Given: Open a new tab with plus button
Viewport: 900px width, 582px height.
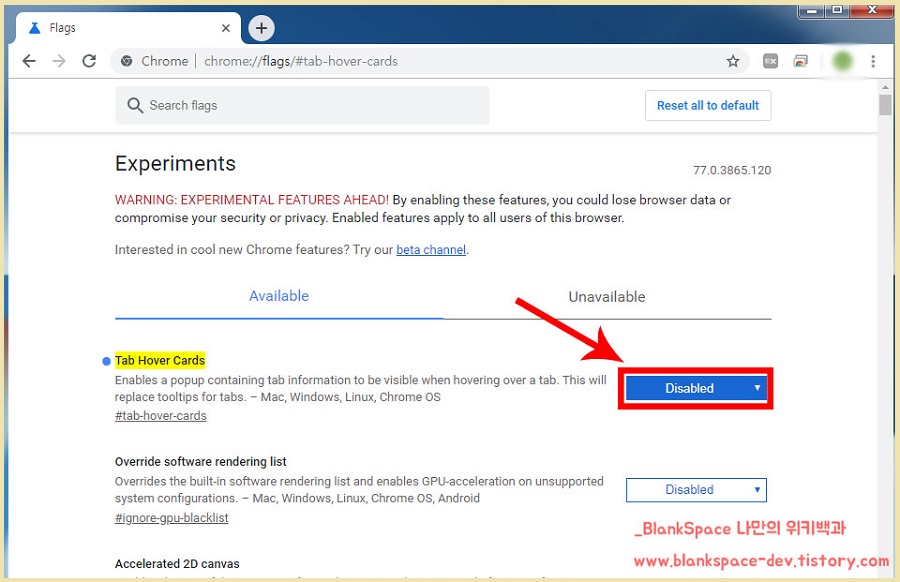Looking at the screenshot, I should (x=261, y=28).
